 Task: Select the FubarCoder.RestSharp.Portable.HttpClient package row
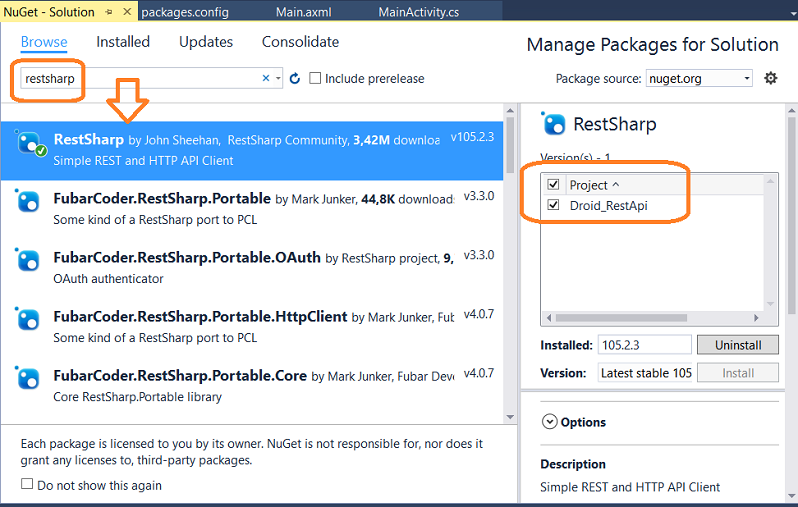tap(252, 327)
